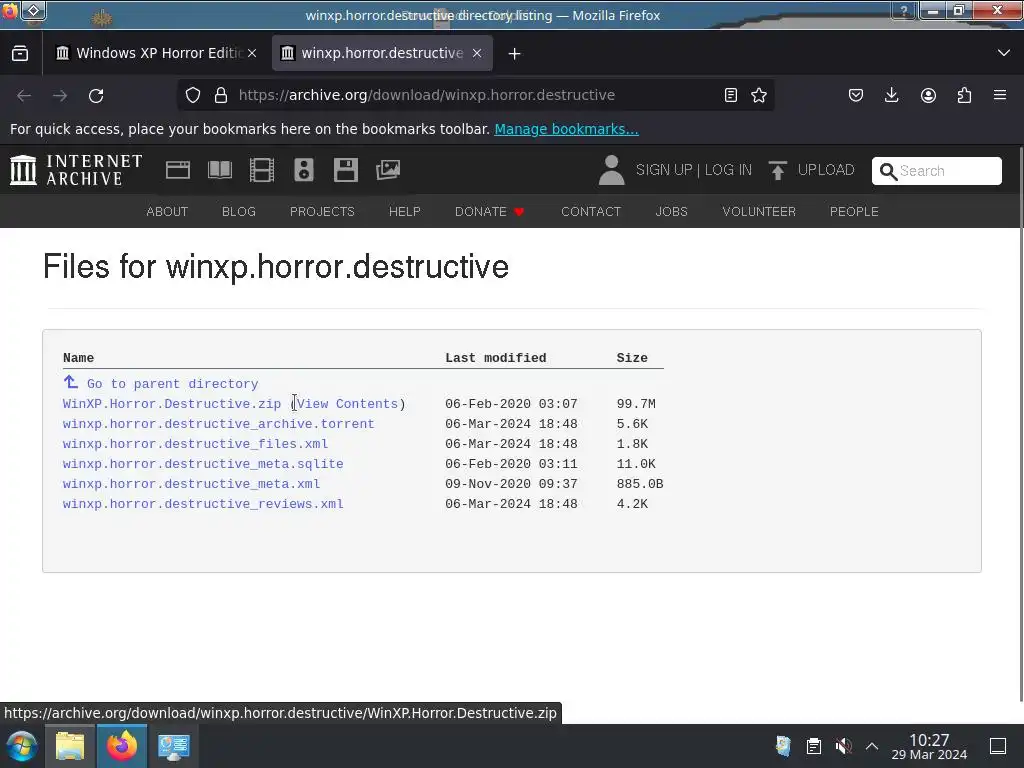Open ABOUT in archive navigation
Screen dimensions: 1024x768
pyautogui.click(x=167, y=212)
